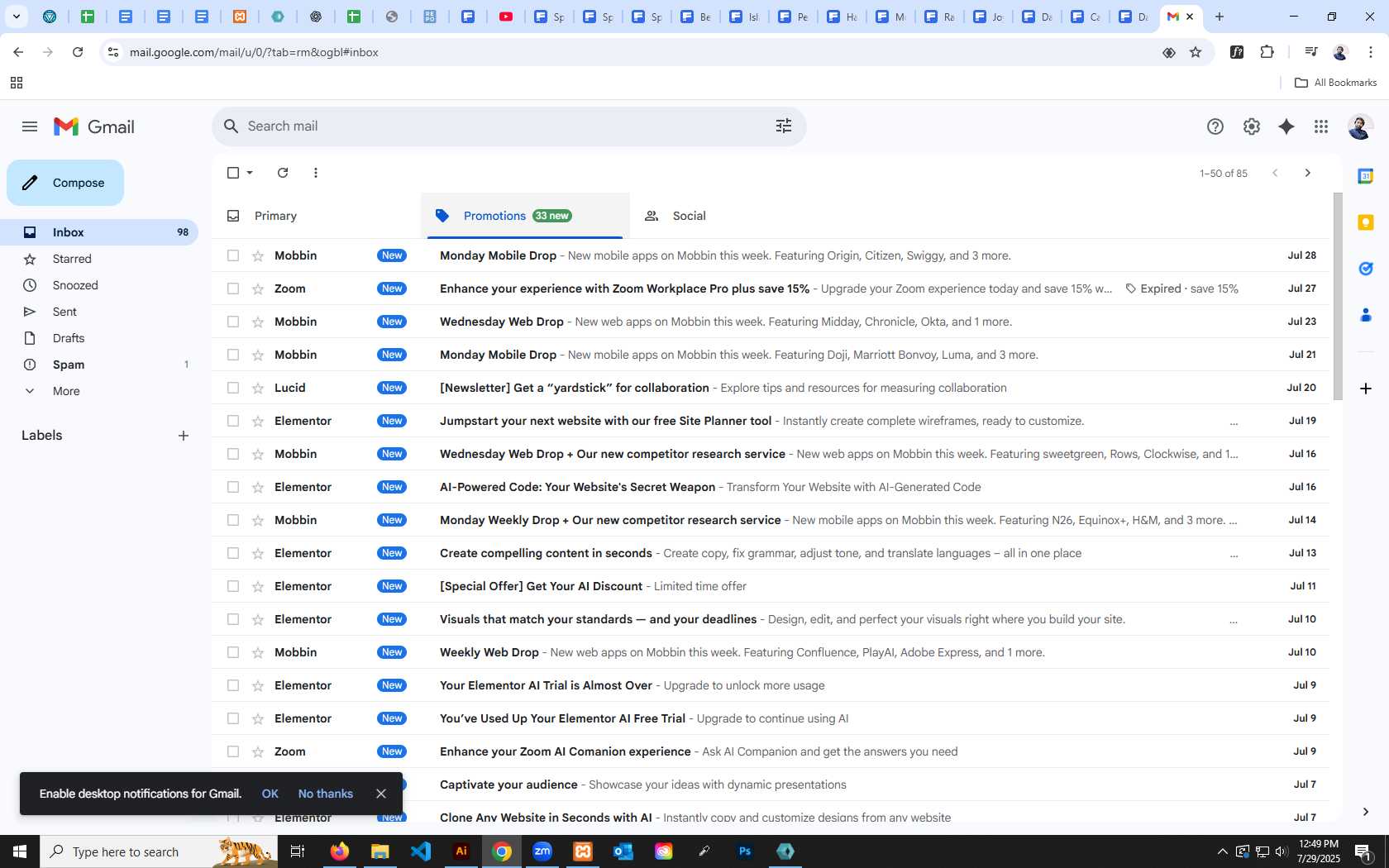
Task: Click OK to enable desktop notifications
Action: (270, 794)
